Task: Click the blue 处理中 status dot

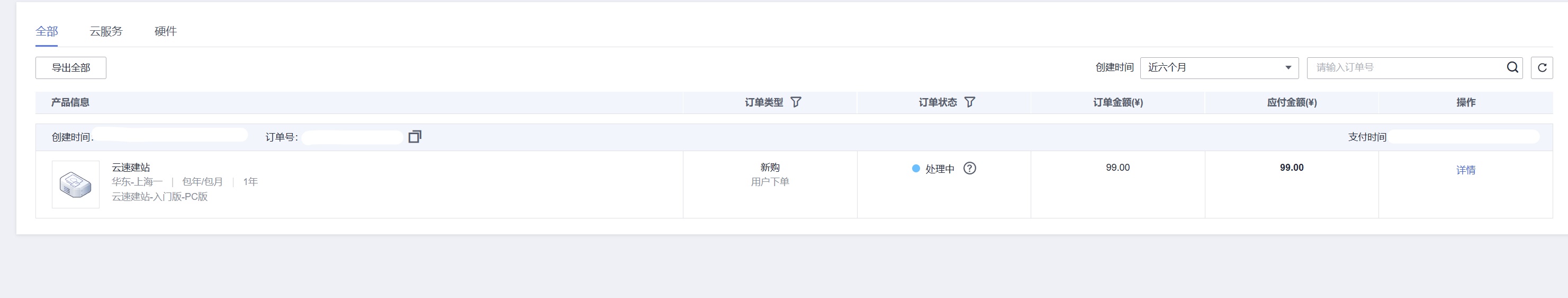Action: pyautogui.click(x=915, y=169)
